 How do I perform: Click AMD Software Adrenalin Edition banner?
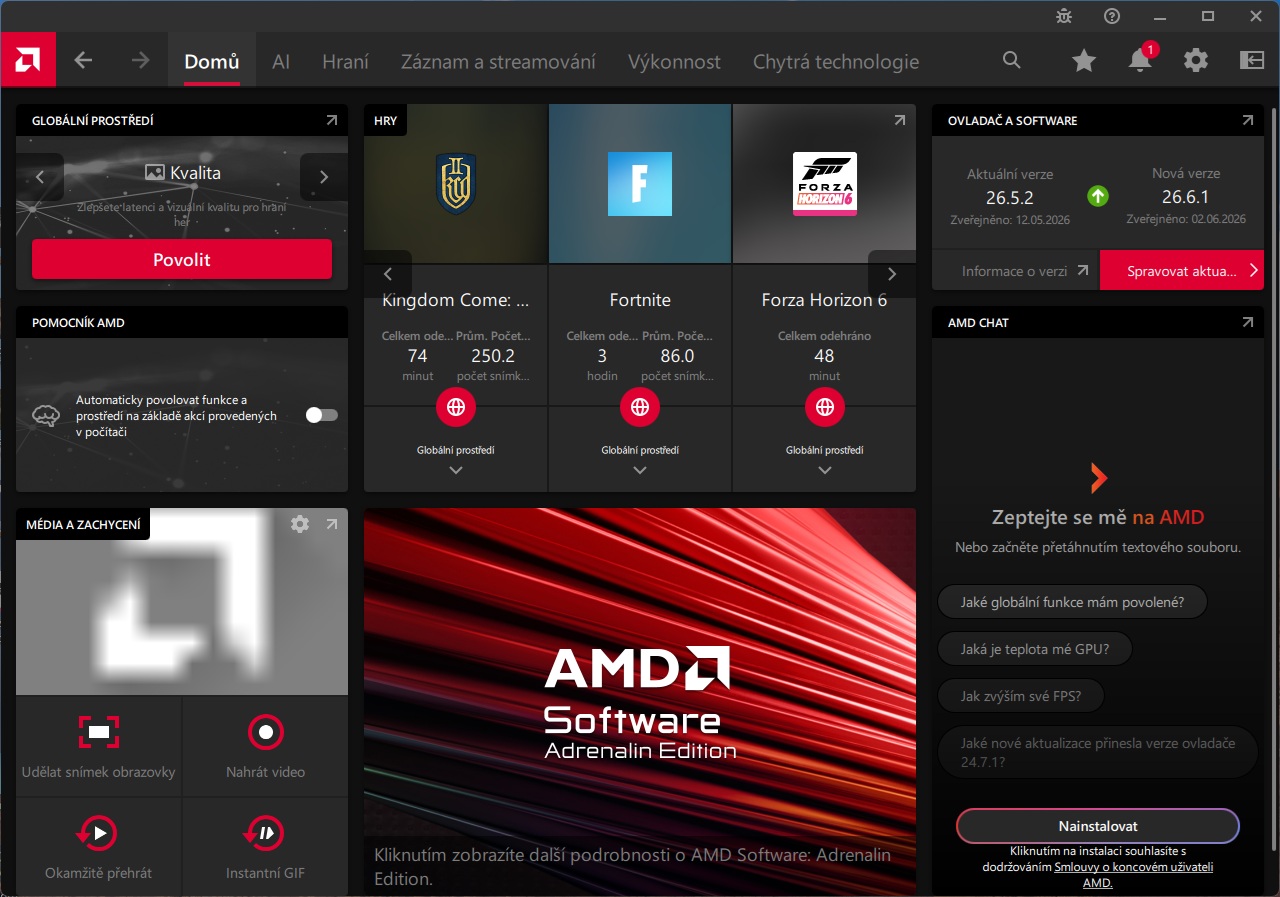(640, 701)
